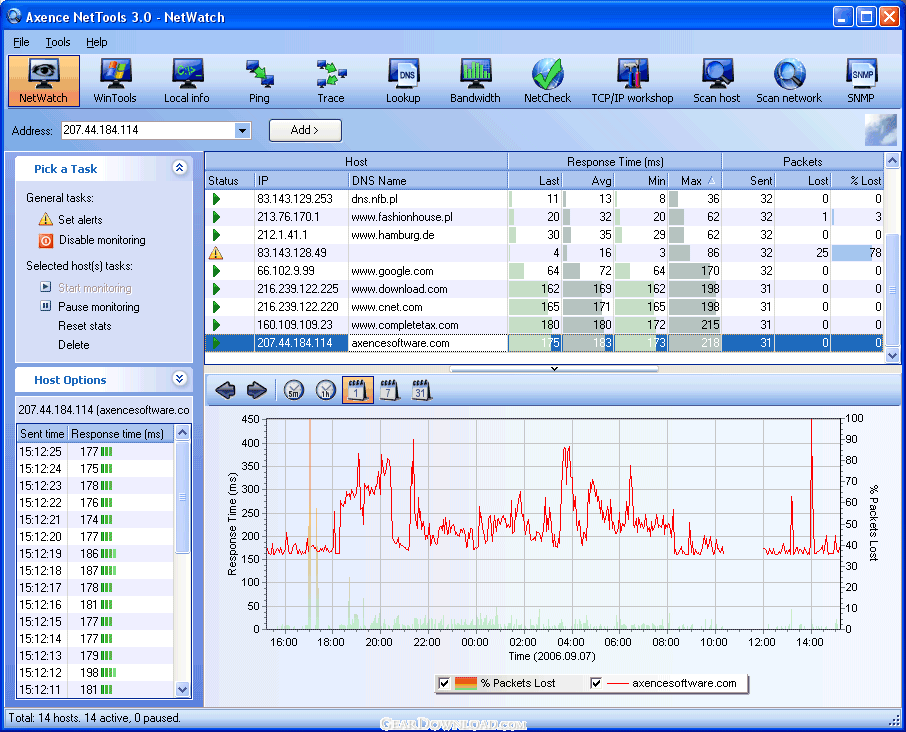
Task: Open the Scan network tool
Action: 789,81
